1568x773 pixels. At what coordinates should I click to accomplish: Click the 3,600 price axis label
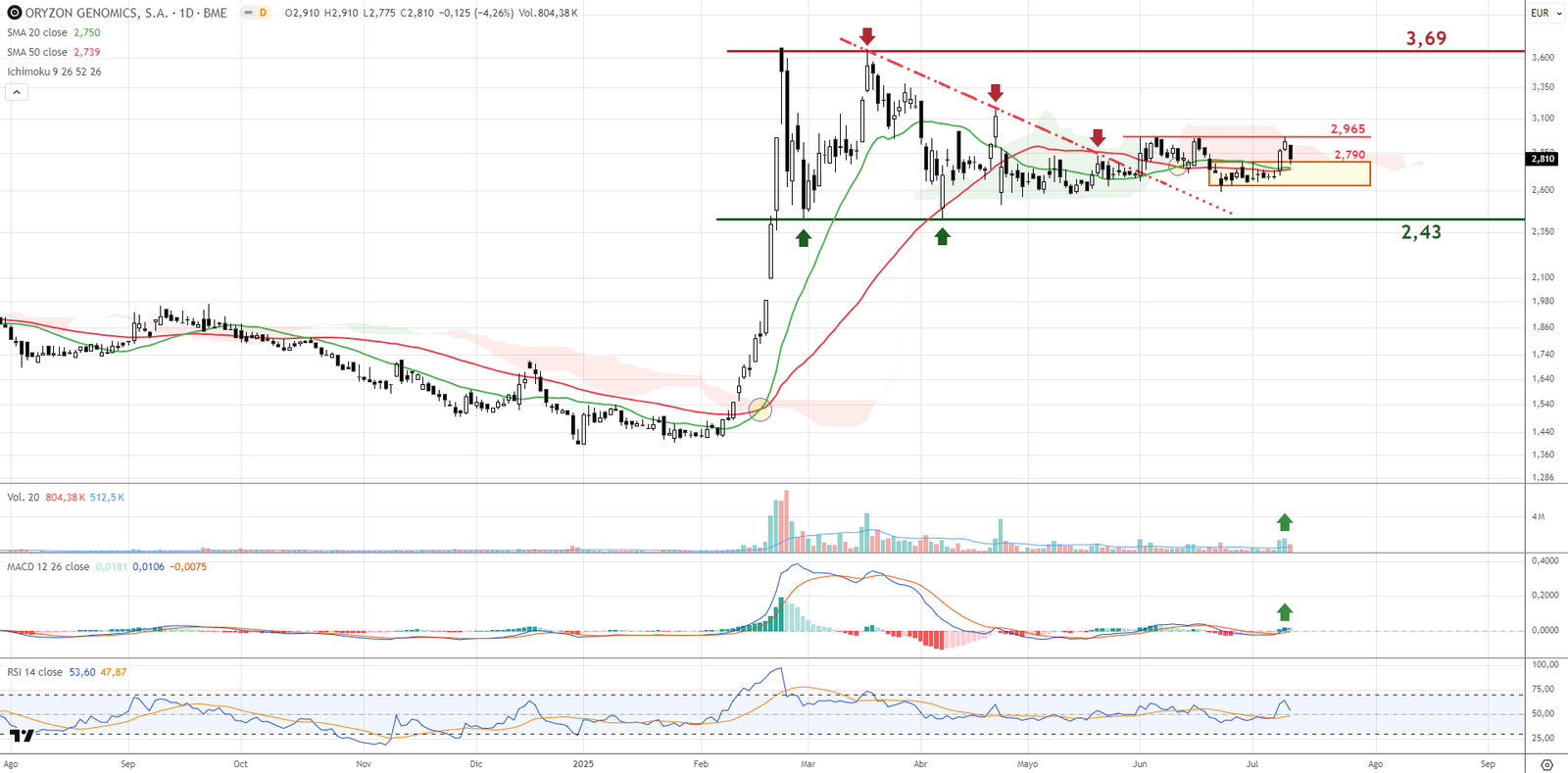[1543, 58]
